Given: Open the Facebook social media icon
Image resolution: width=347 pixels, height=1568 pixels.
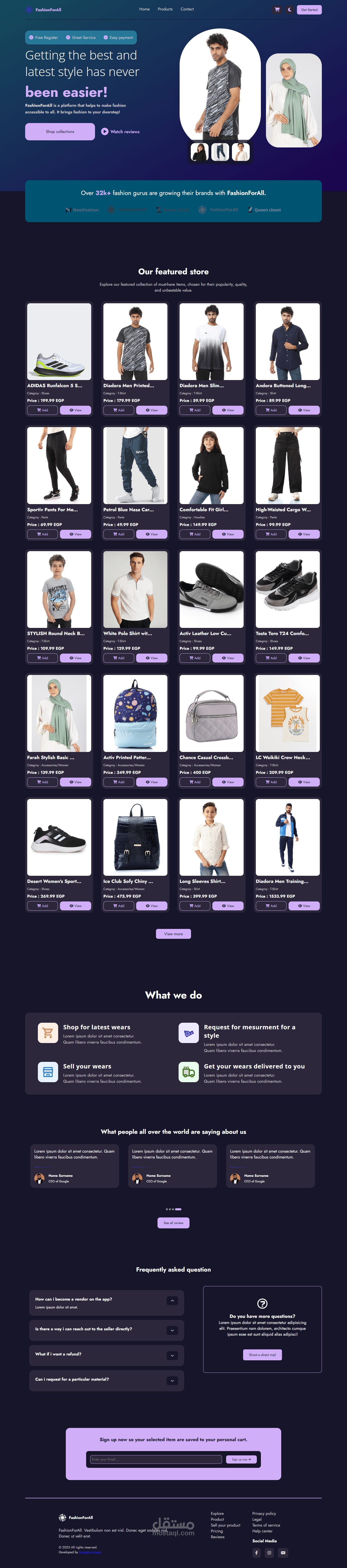Looking at the screenshot, I should click(256, 1552).
